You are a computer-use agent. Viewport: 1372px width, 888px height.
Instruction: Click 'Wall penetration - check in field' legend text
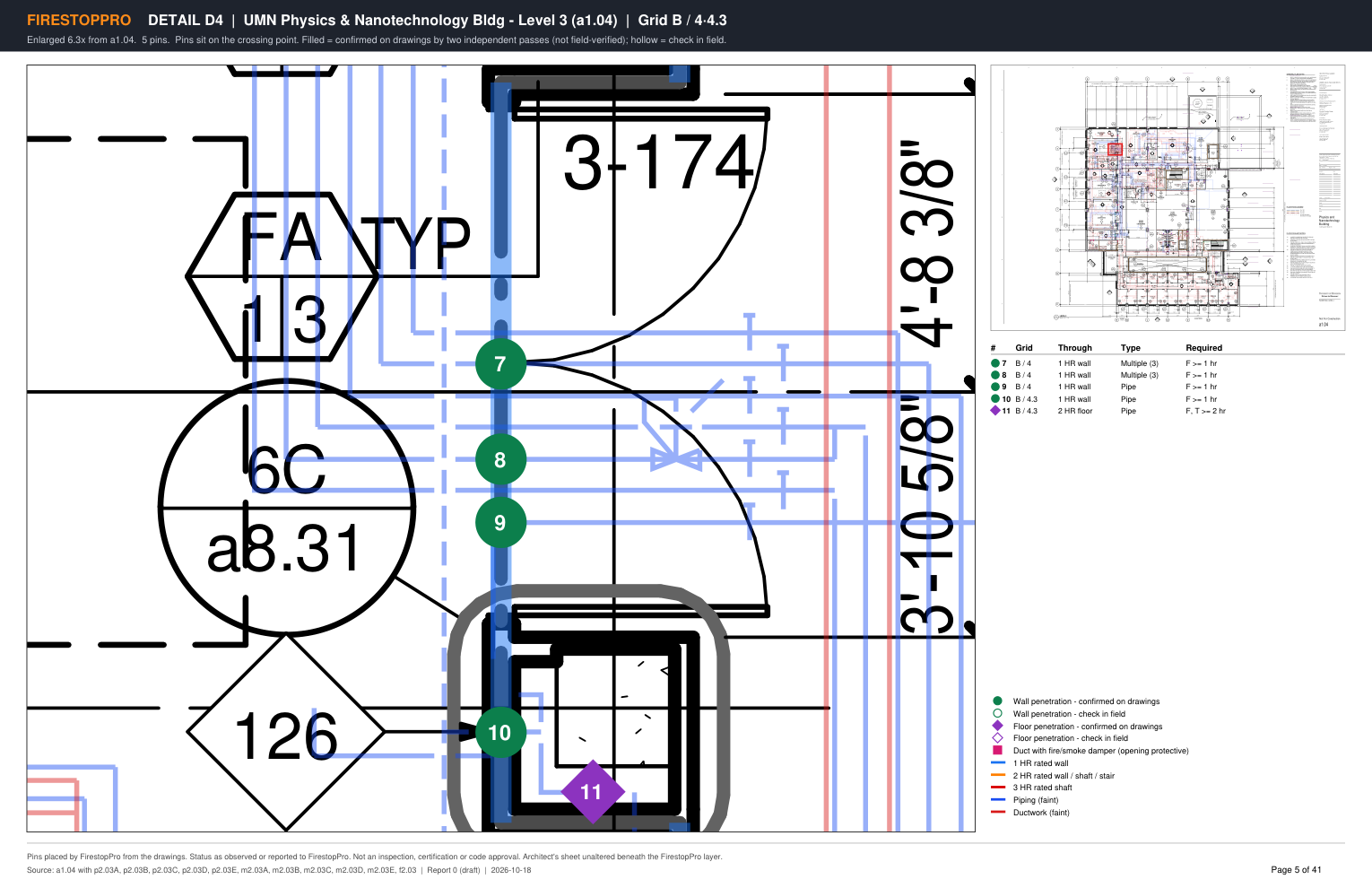pyautogui.click(x=1069, y=714)
